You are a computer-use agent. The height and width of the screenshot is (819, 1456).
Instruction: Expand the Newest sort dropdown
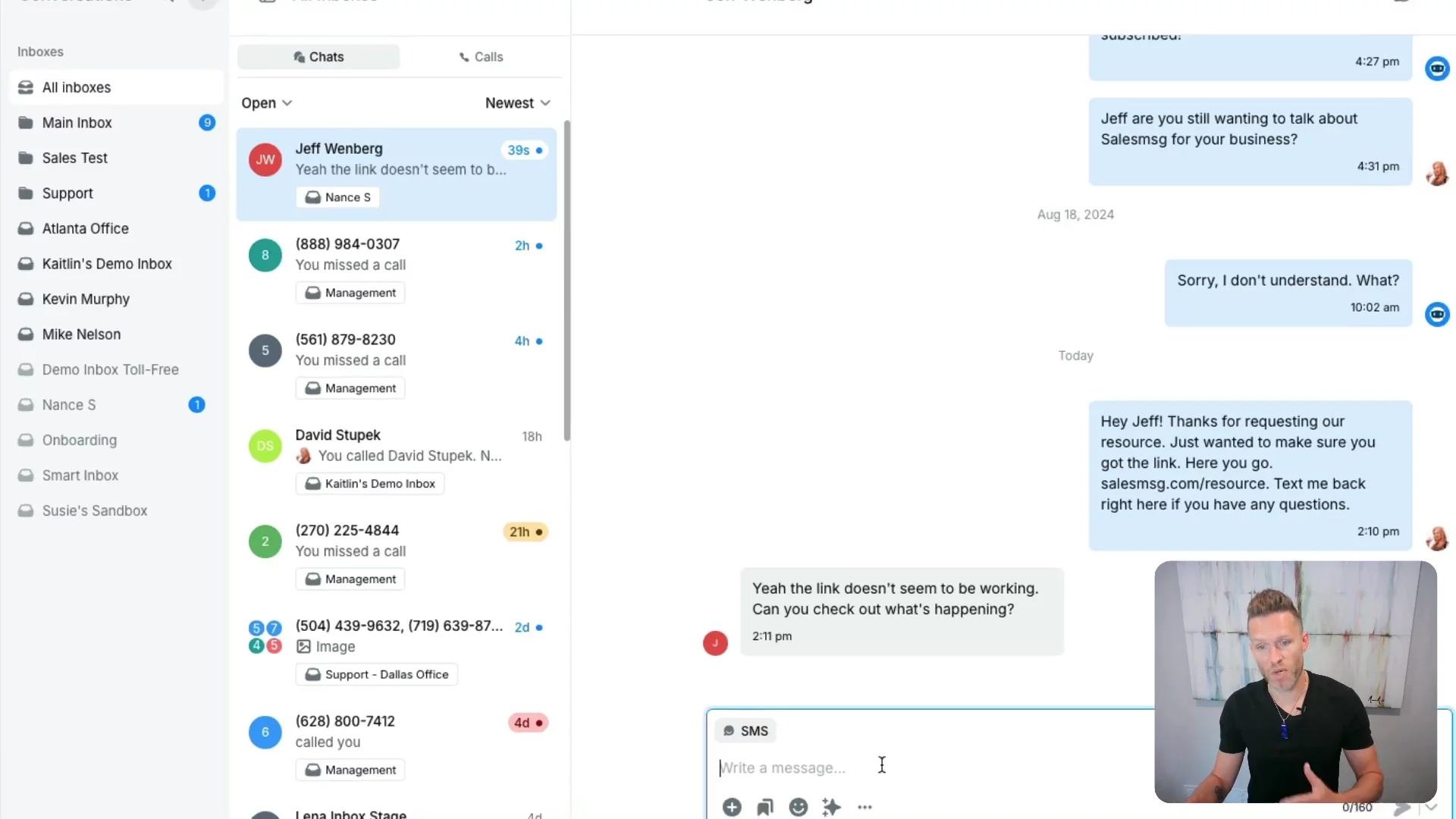click(518, 103)
